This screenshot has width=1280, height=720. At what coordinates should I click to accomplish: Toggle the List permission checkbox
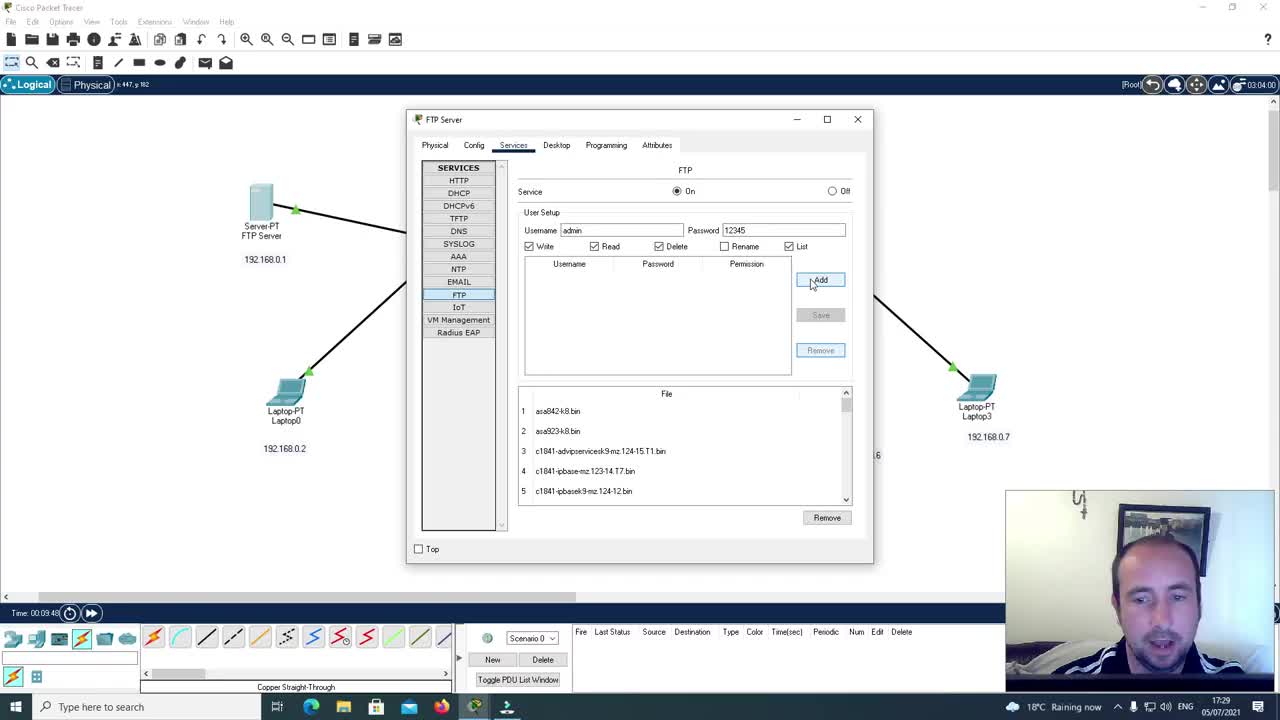point(789,246)
